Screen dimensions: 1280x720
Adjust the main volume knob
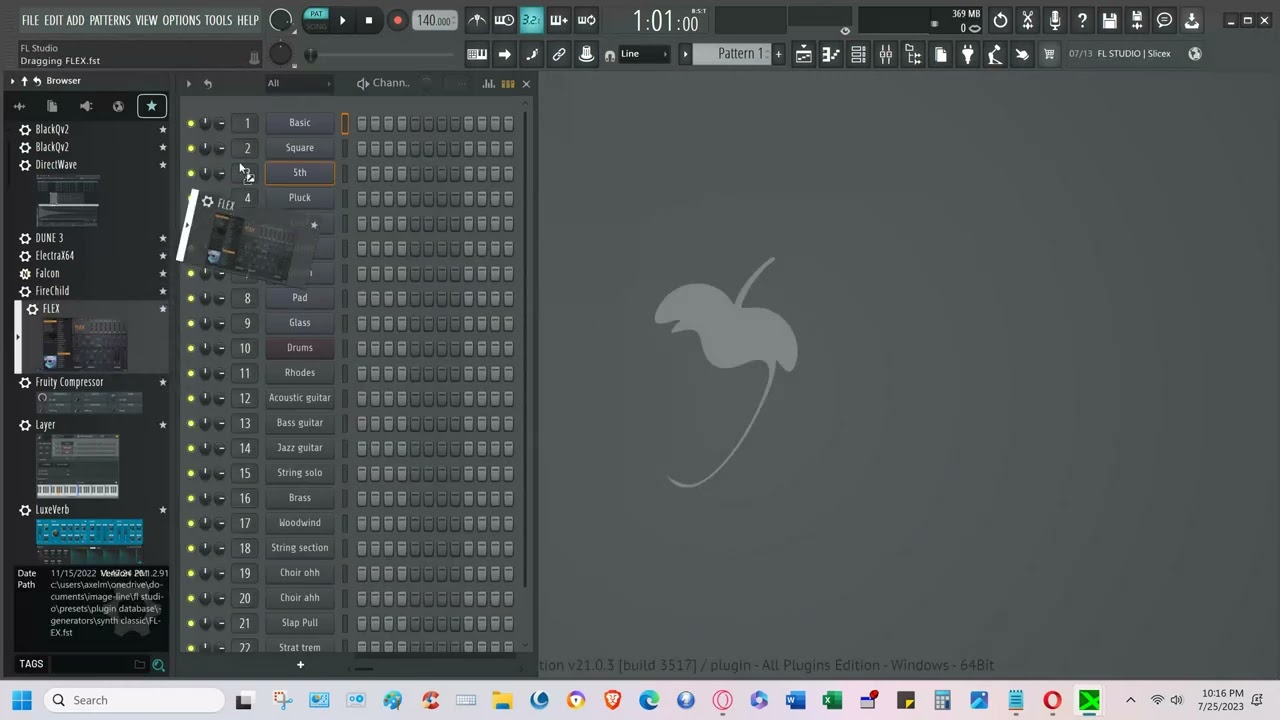(281, 20)
